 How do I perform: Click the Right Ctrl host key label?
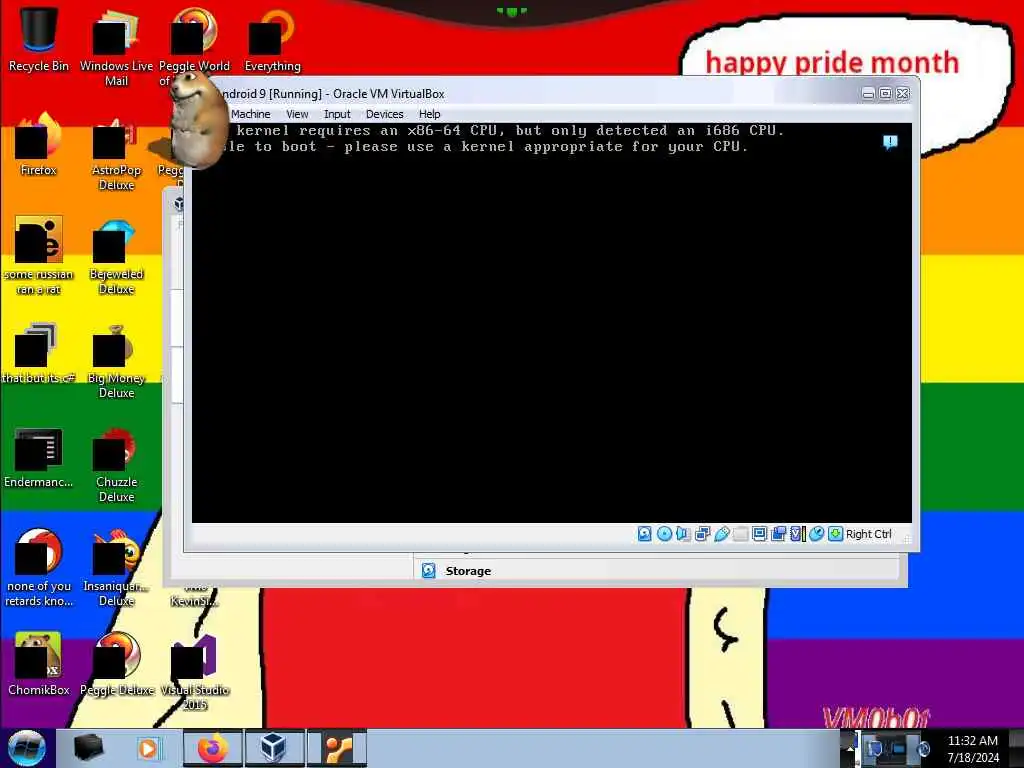click(x=869, y=534)
